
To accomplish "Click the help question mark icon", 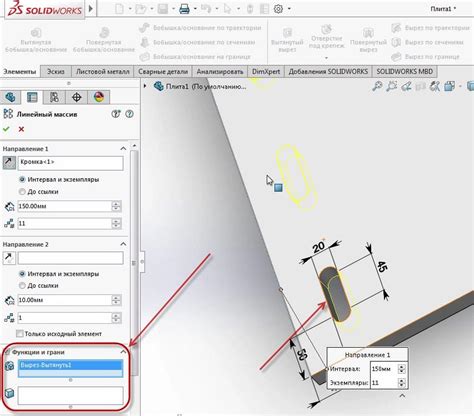I will tap(129, 114).
